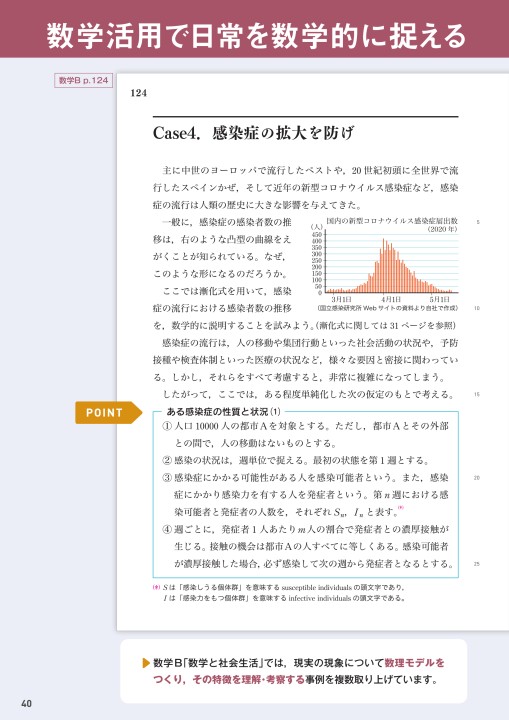This screenshot has width=509, height=720.
Task: Click the banner title 数学活用で日常を数学的に捉える
Action: point(256,36)
